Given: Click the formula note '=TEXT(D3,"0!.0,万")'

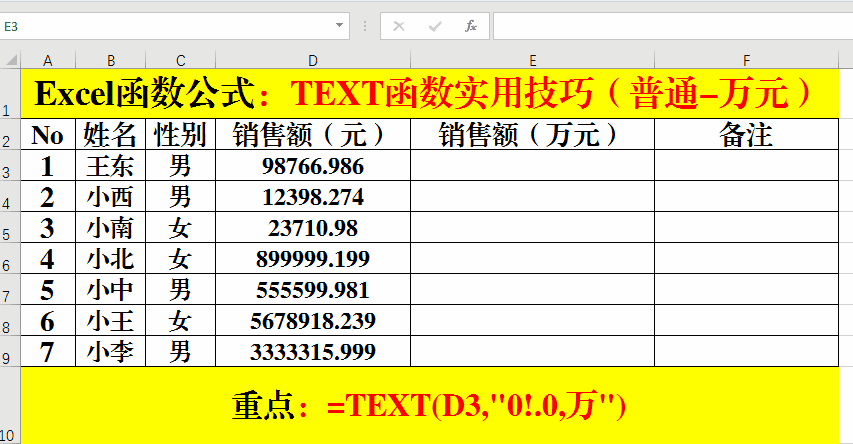Looking at the screenshot, I should [477, 406].
